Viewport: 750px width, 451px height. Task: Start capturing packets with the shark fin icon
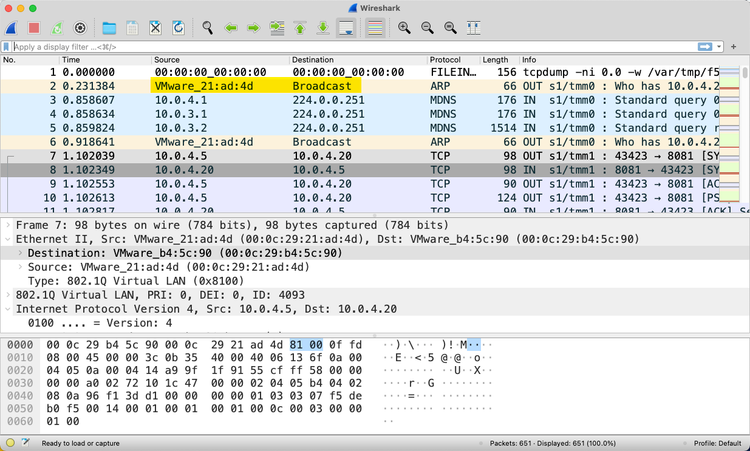[11, 28]
